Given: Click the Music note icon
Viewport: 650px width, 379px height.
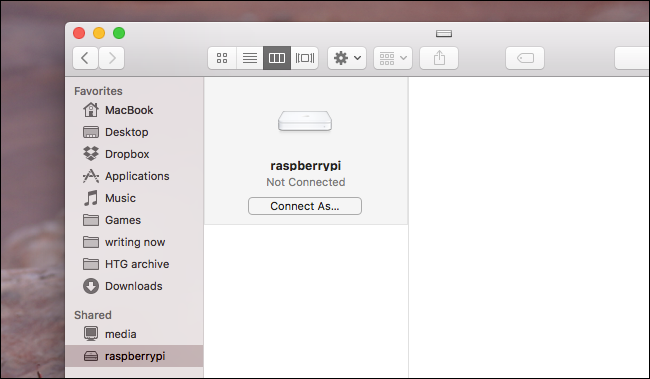Looking at the screenshot, I should coord(91,198).
